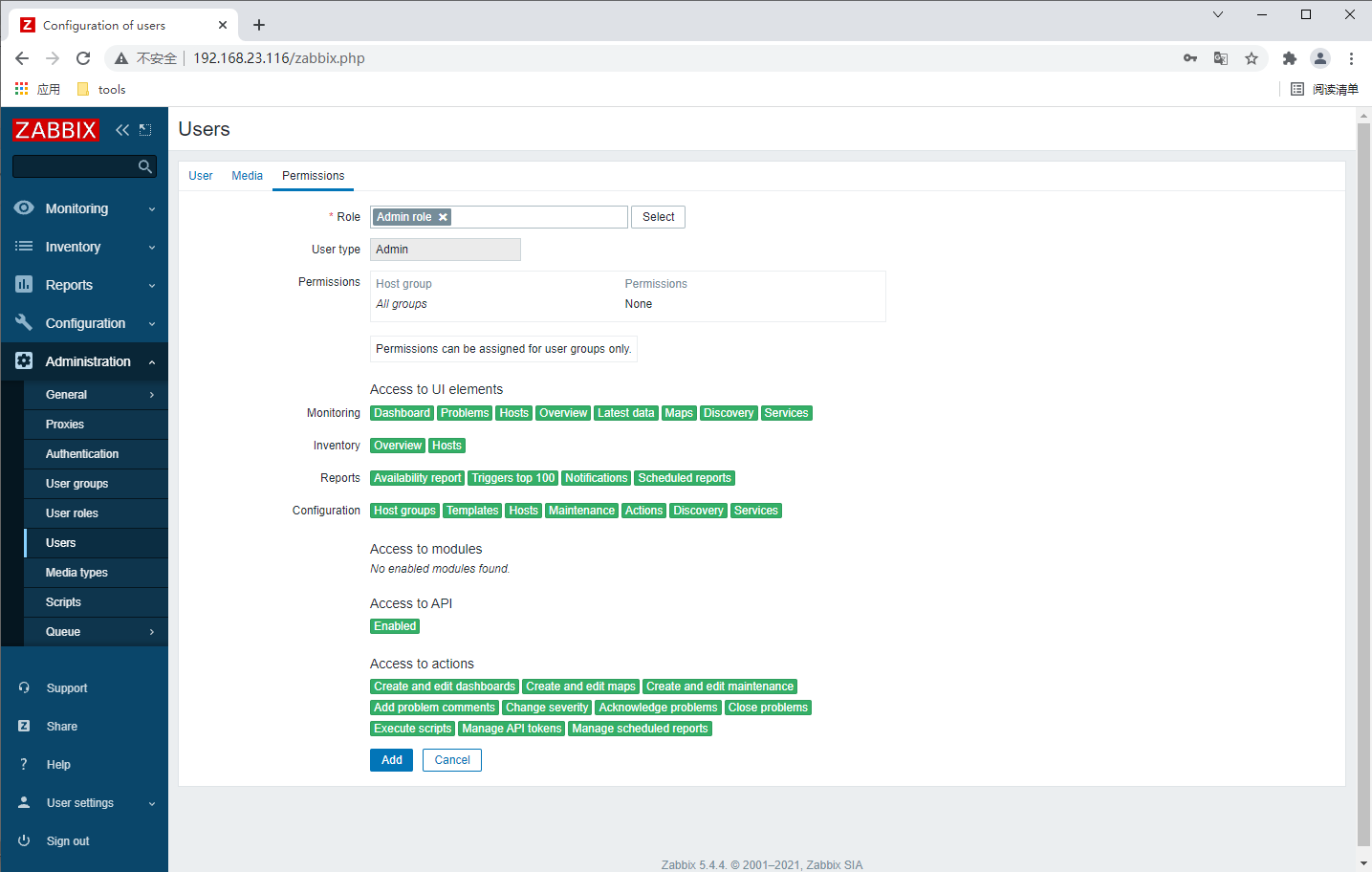Open Help via the question mark icon
1372x872 pixels.
click(x=24, y=764)
